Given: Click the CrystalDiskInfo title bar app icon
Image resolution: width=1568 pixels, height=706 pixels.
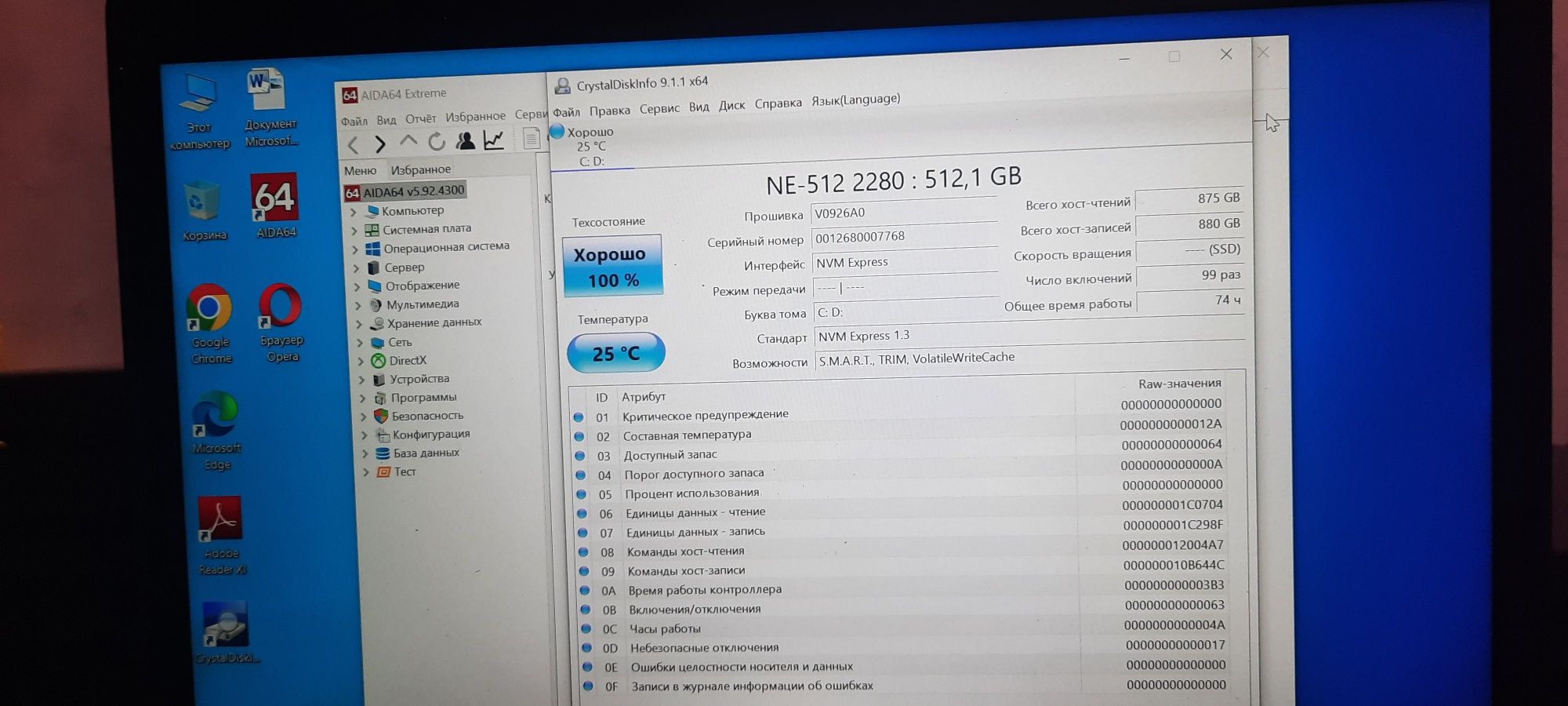Looking at the screenshot, I should [562, 86].
